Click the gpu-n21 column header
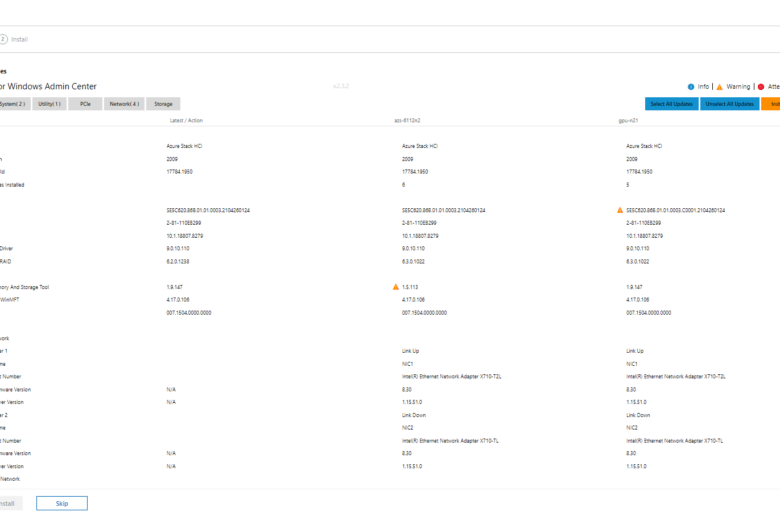The width and height of the screenshot is (780, 516). [x=628, y=120]
